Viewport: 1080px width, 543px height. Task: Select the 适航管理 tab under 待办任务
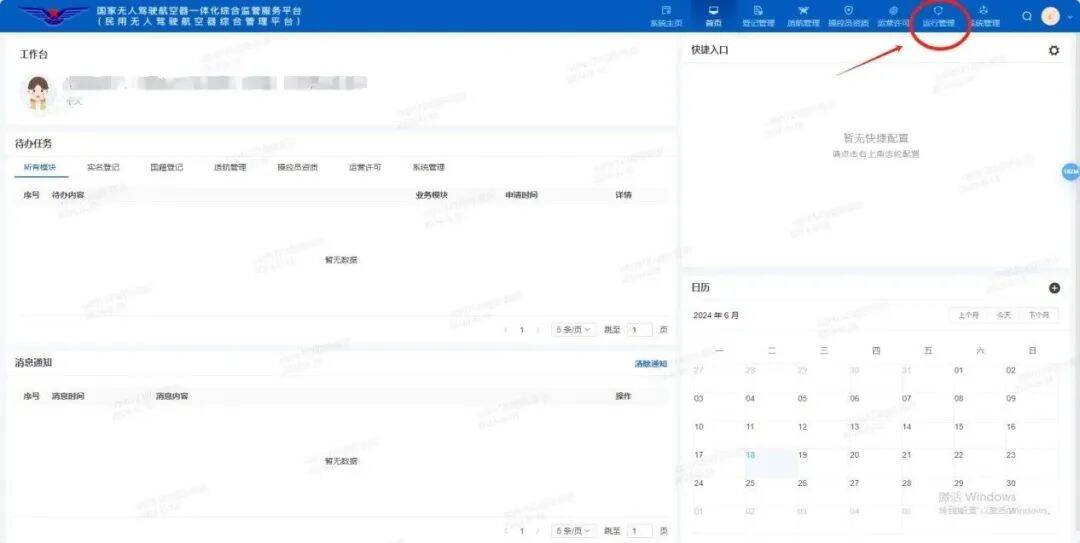click(x=230, y=167)
